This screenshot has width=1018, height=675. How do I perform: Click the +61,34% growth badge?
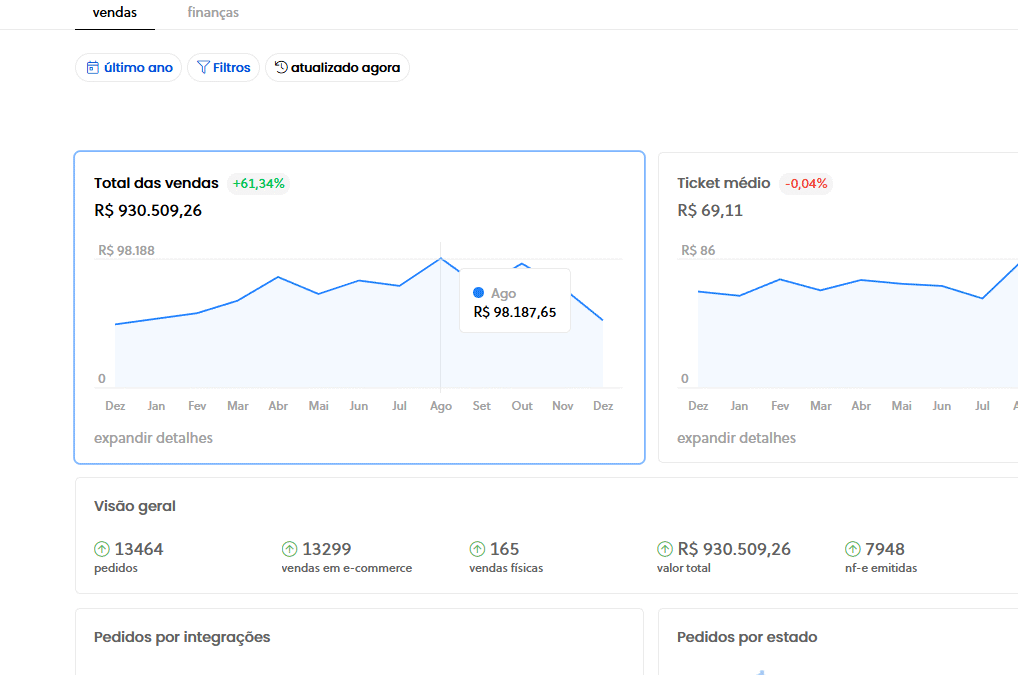point(258,183)
